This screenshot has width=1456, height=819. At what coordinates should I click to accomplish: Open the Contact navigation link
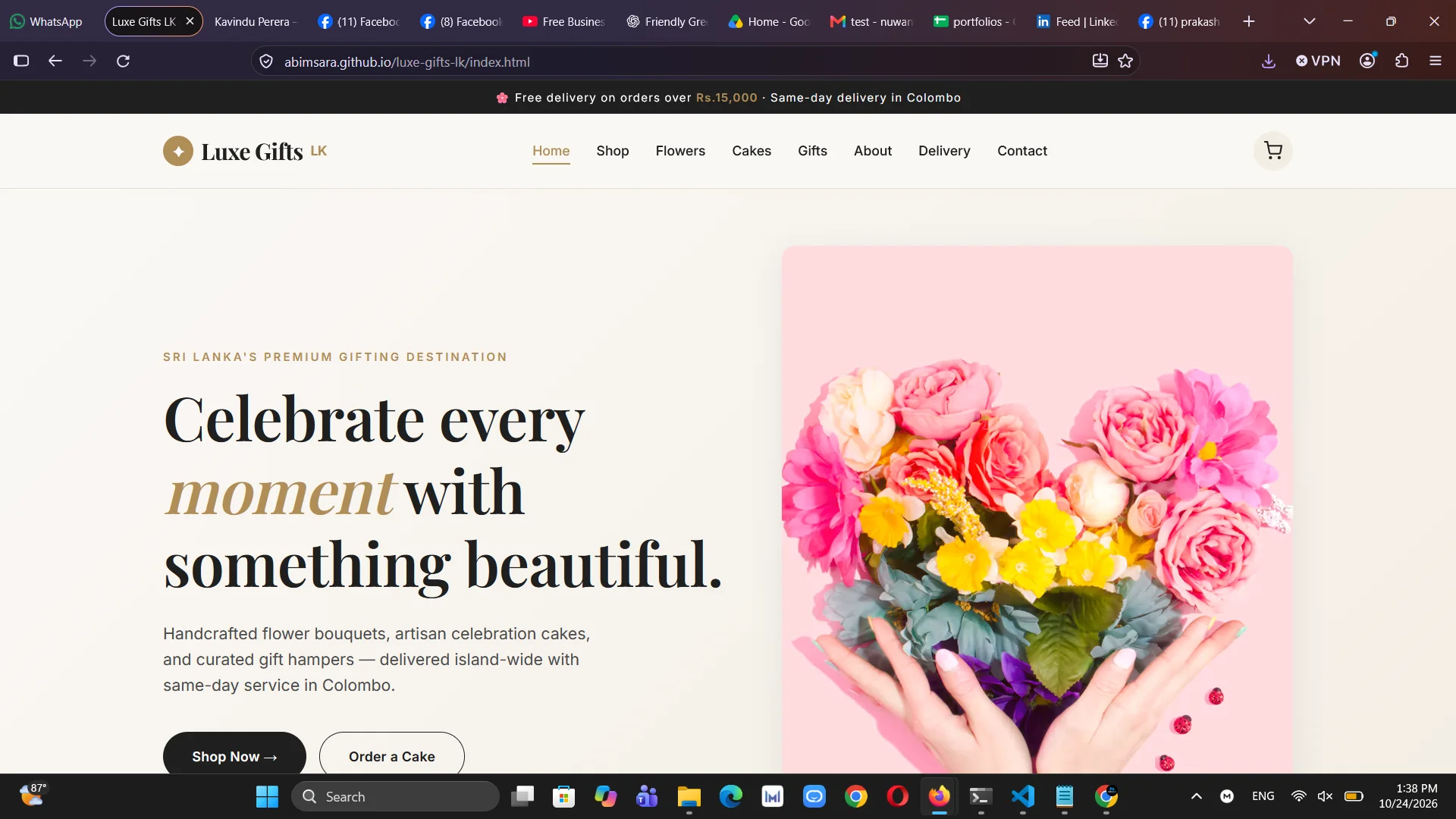(x=1021, y=151)
